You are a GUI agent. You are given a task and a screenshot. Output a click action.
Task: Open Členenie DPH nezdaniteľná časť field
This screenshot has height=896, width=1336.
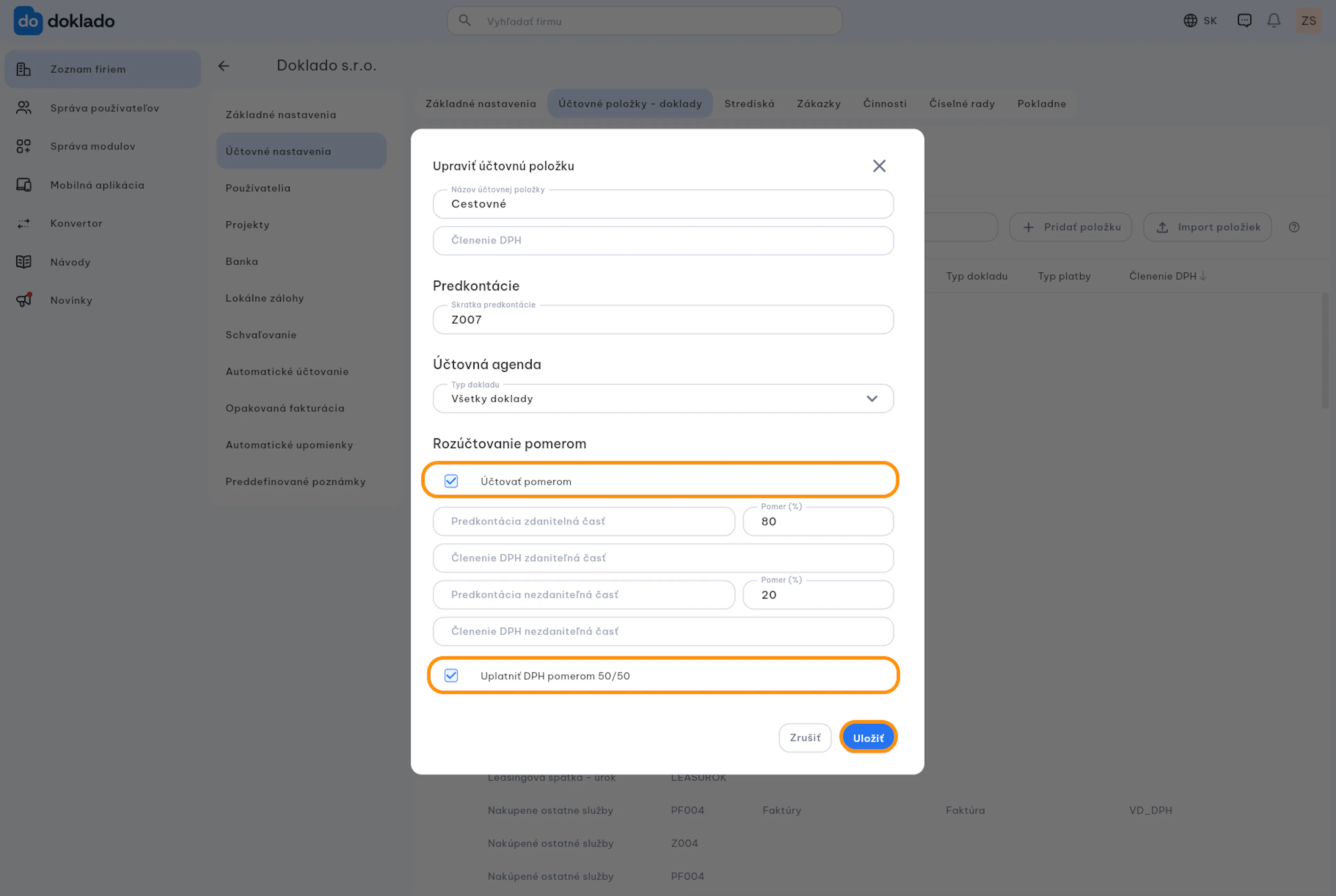pos(663,631)
